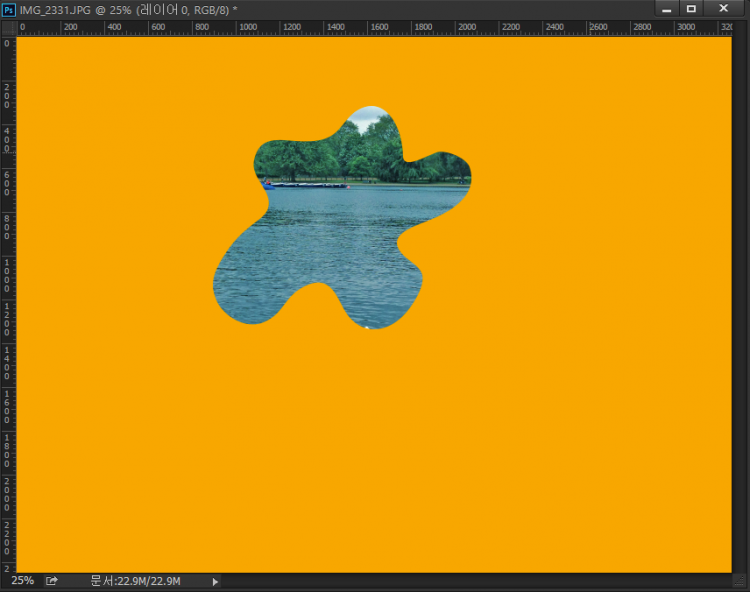Click the 1000 mark on horizontal ruler
Viewport: 750px width, 592px height.
click(x=247, y=28)
